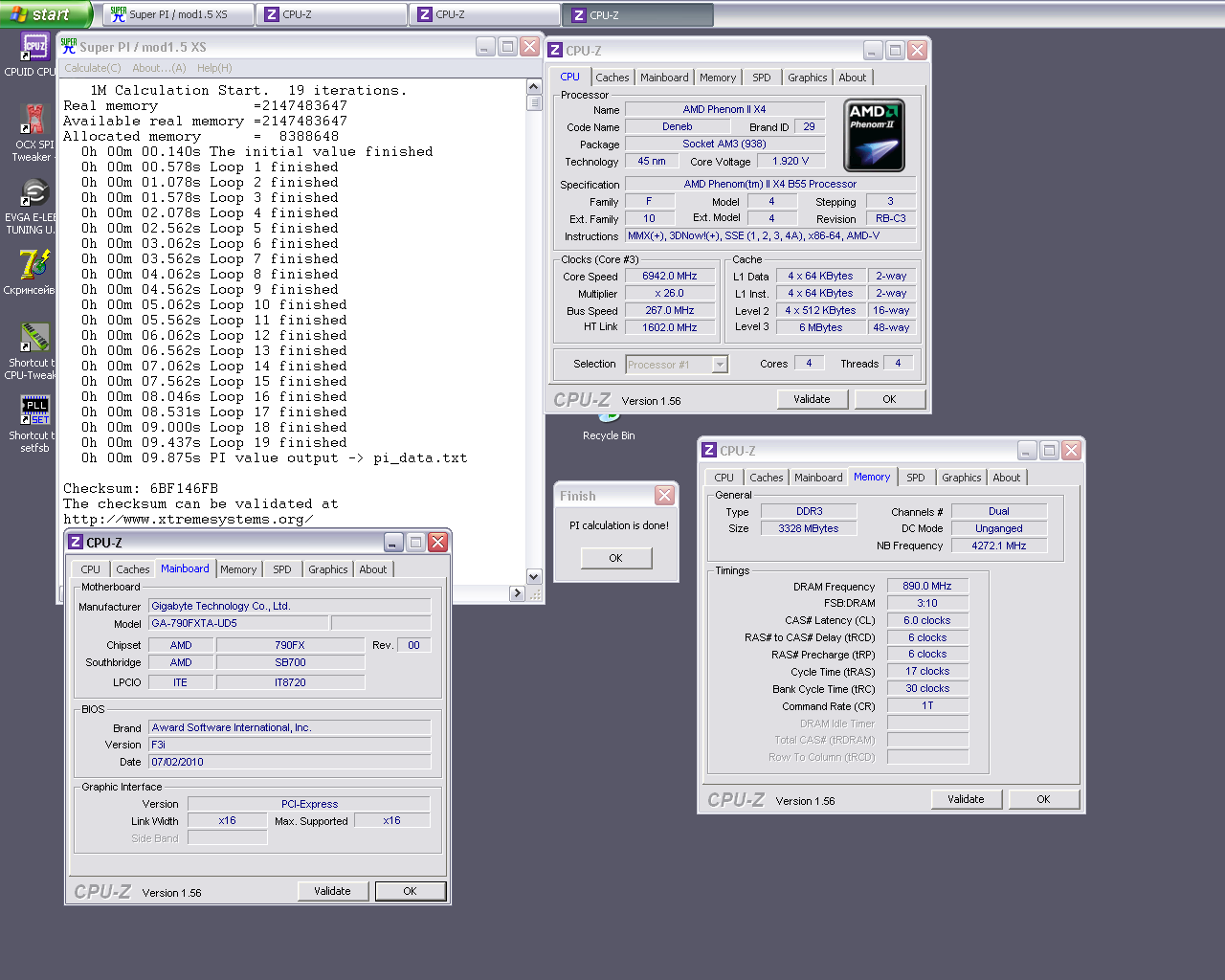Click the Checksum: 6BF146FB line
The image size is (1225, 980).
pos(141,489)
